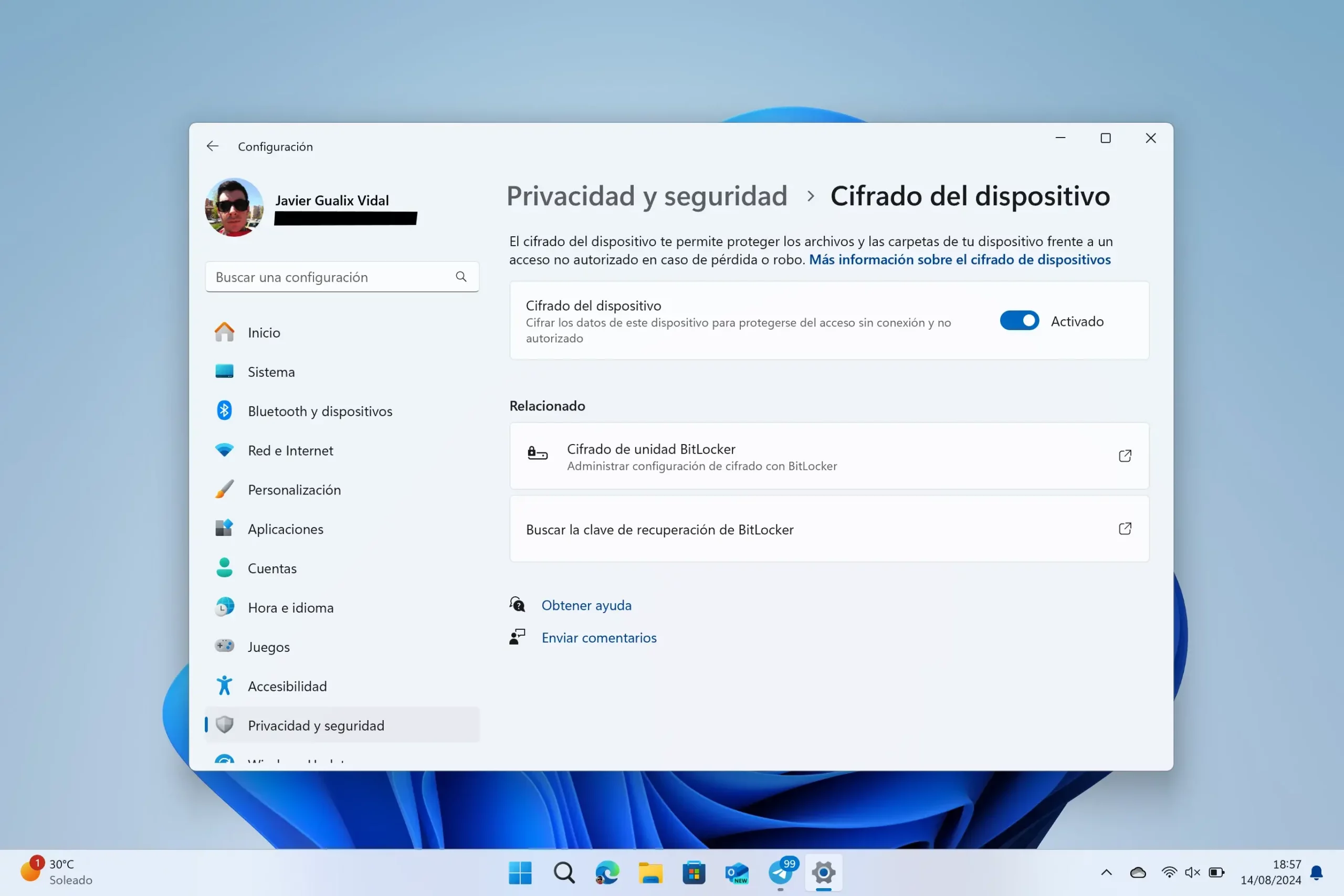Select the Aplicaciones icon
The width and height of the screenshot is (1344, 896).
point(225,528)
